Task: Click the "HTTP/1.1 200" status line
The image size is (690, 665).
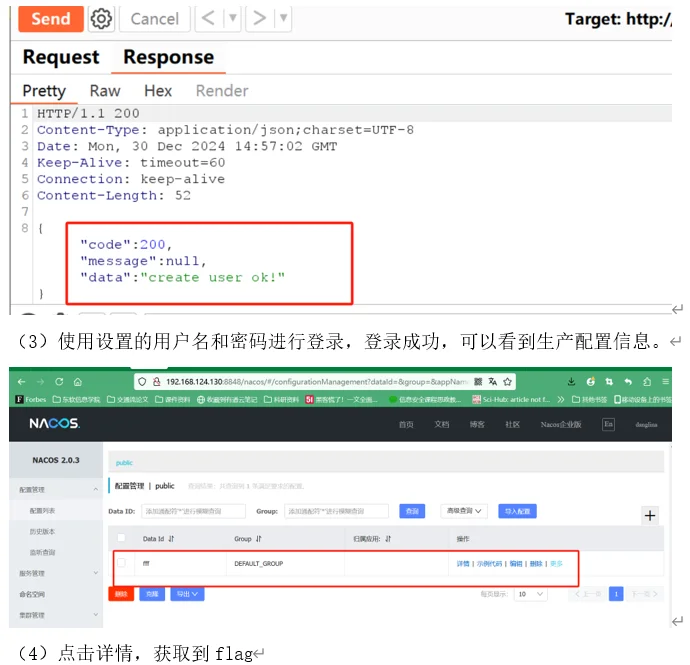Action: tap(88, 114)
